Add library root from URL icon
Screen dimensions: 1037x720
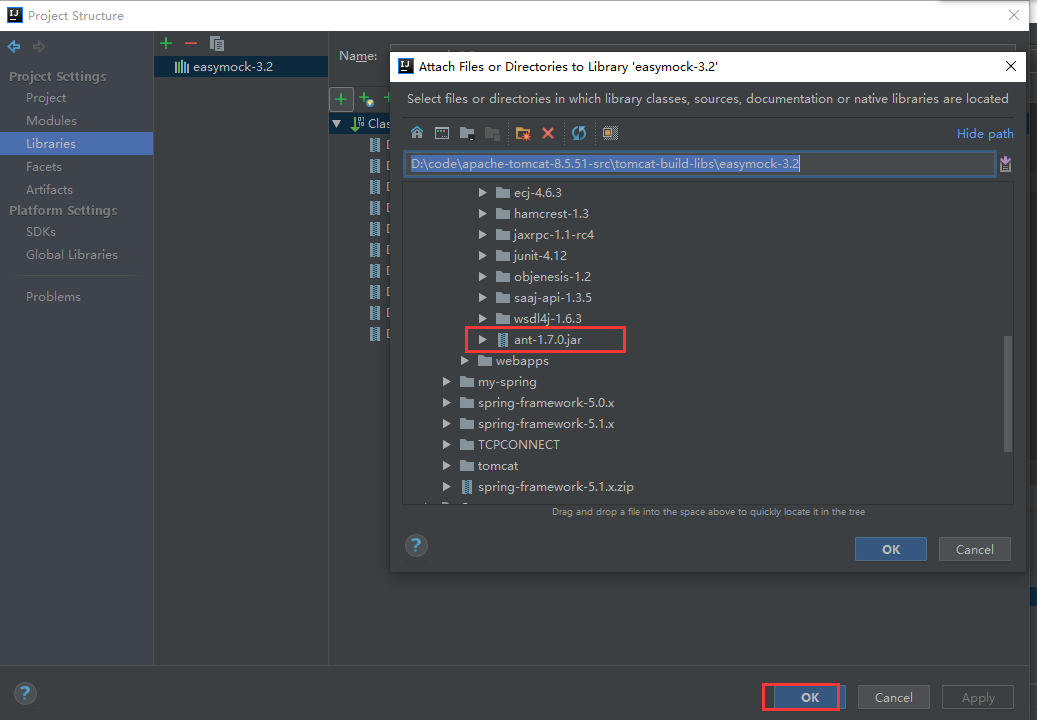(366, 100)
